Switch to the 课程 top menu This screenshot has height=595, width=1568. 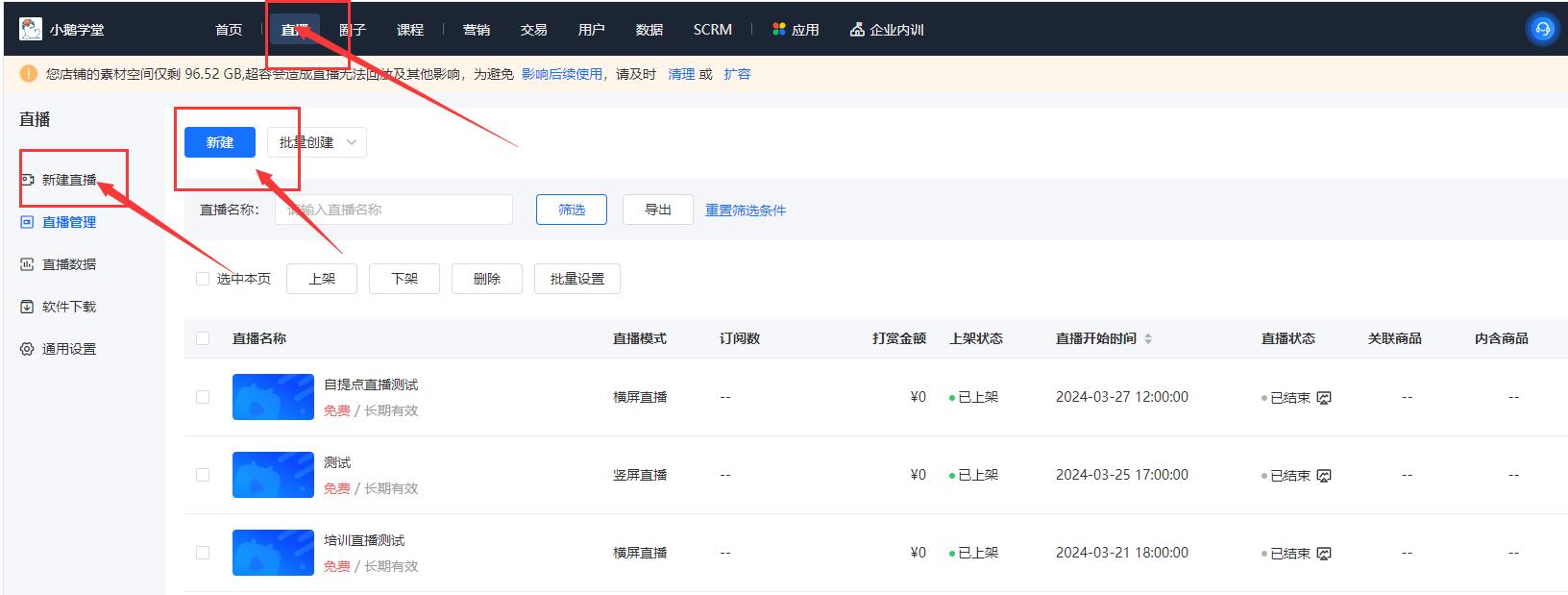tap(409, 30)
